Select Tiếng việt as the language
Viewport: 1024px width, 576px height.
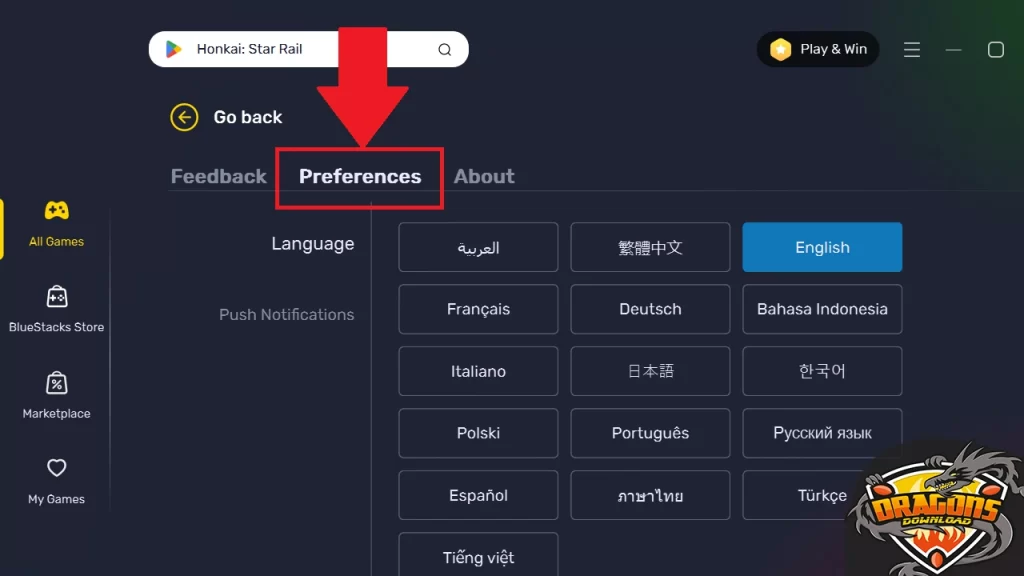coord(478,556)
